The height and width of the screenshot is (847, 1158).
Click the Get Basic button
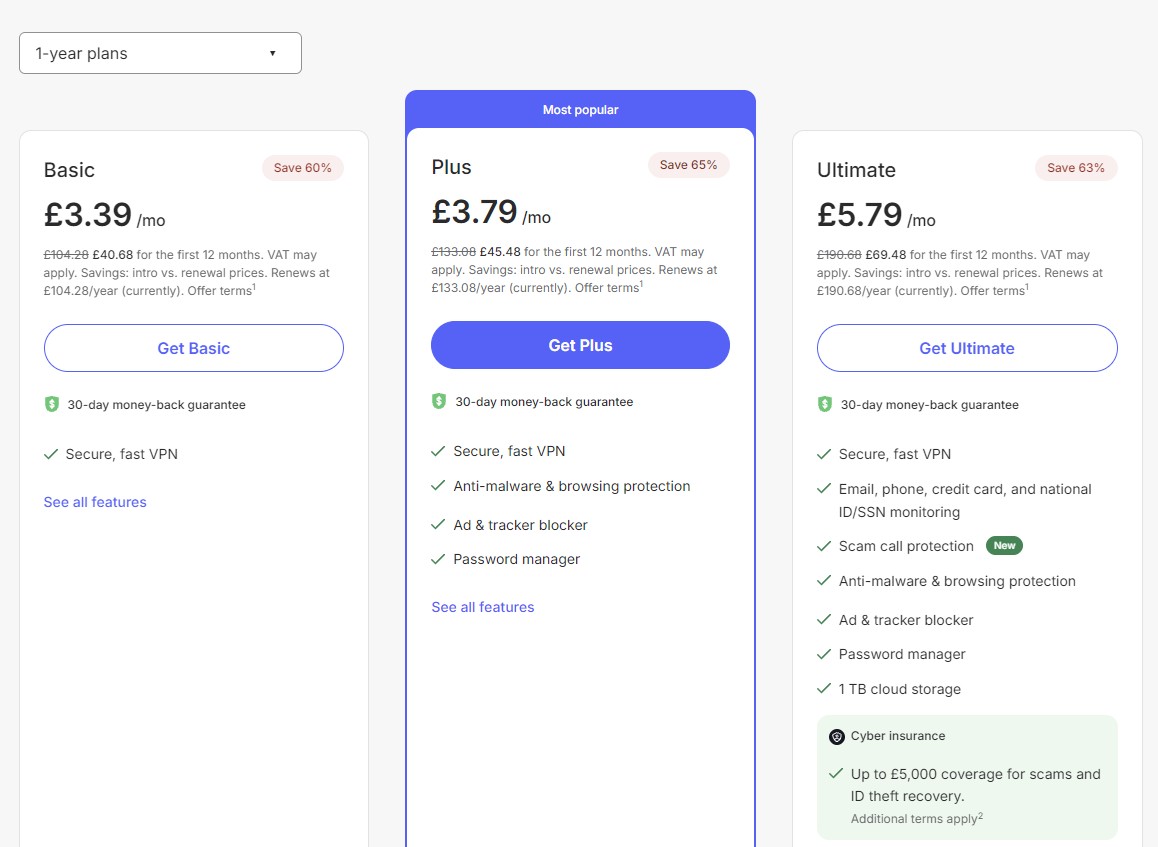click(193, 348)
